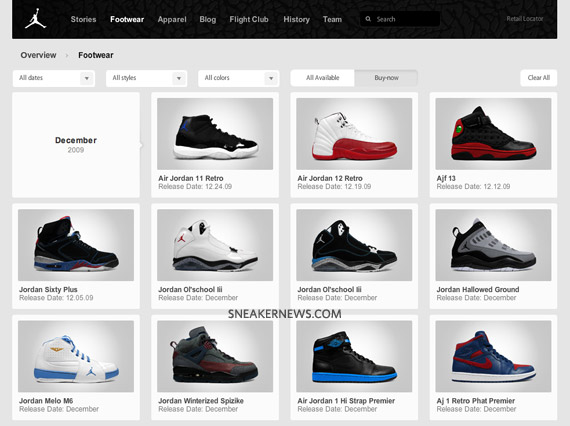Click "Release Date: 12.12.09" text
The image size is (570, 426).
(x=473, y=186)
